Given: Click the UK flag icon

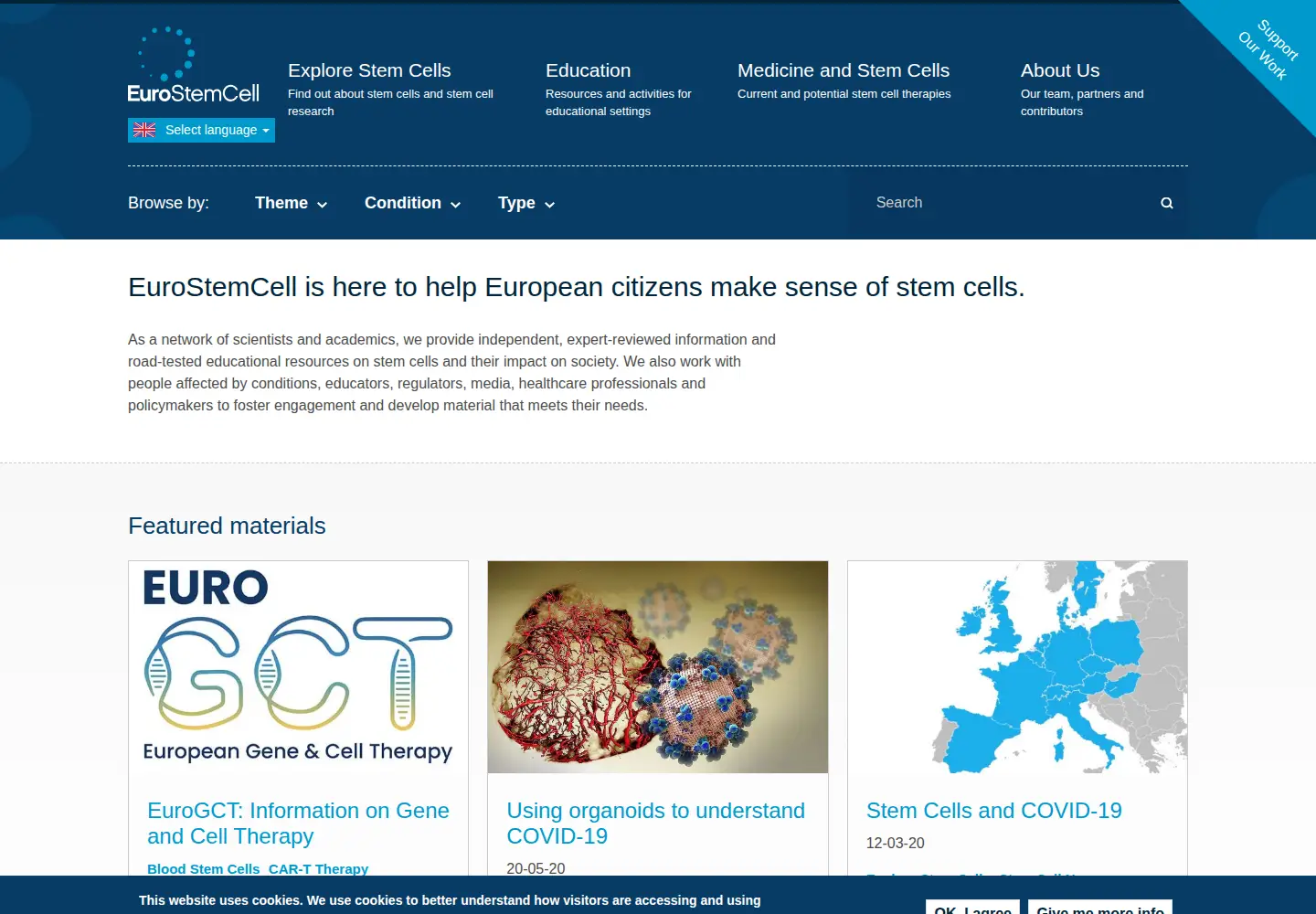Looking at the screenshot, I should [144, 130].
